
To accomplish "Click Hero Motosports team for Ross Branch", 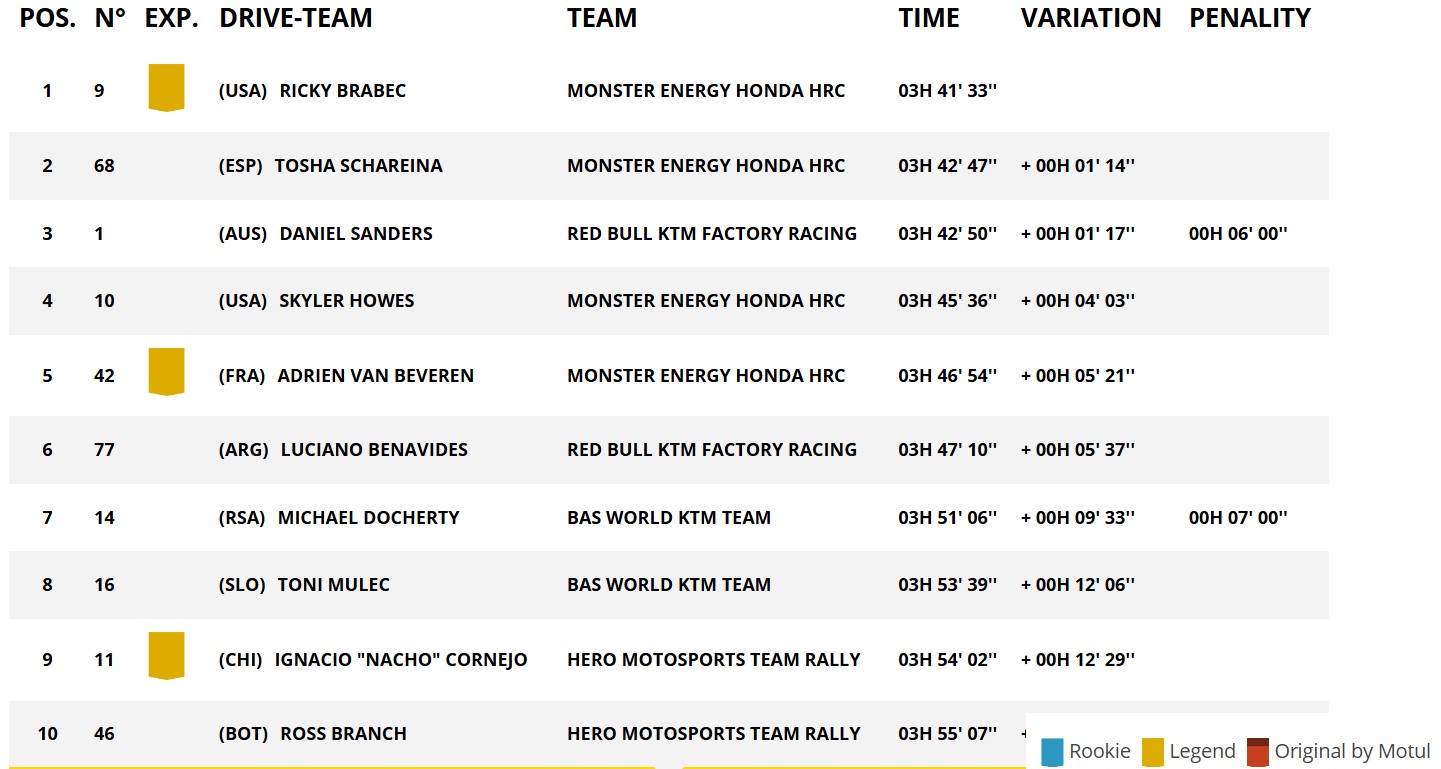I will 713,734.
